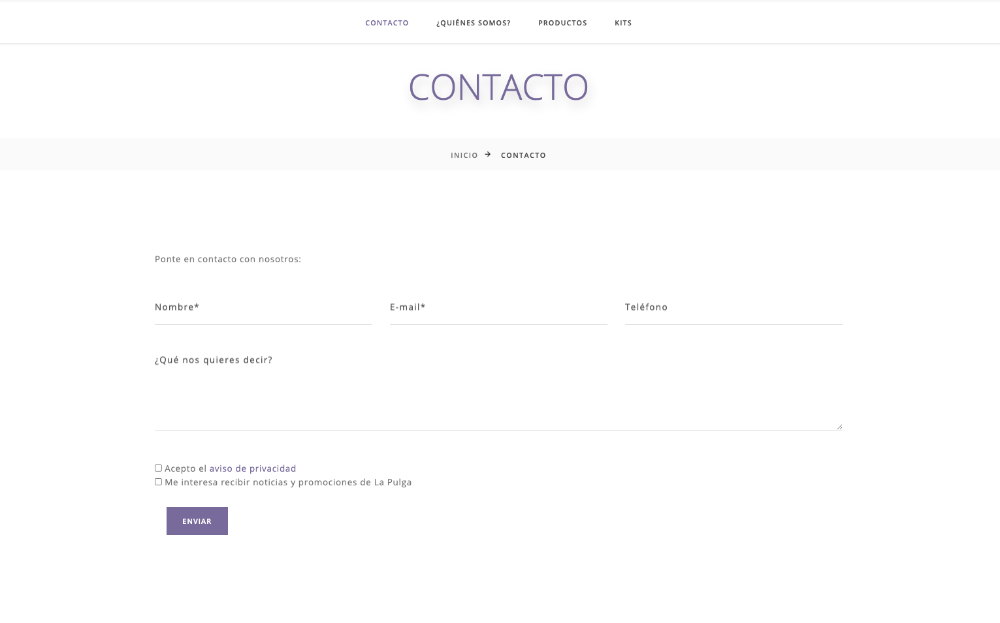The height and width of the screenshot is (623, 1000).
Task: Open the CONTACTO item in top navigation
Action: pos(387,23)
